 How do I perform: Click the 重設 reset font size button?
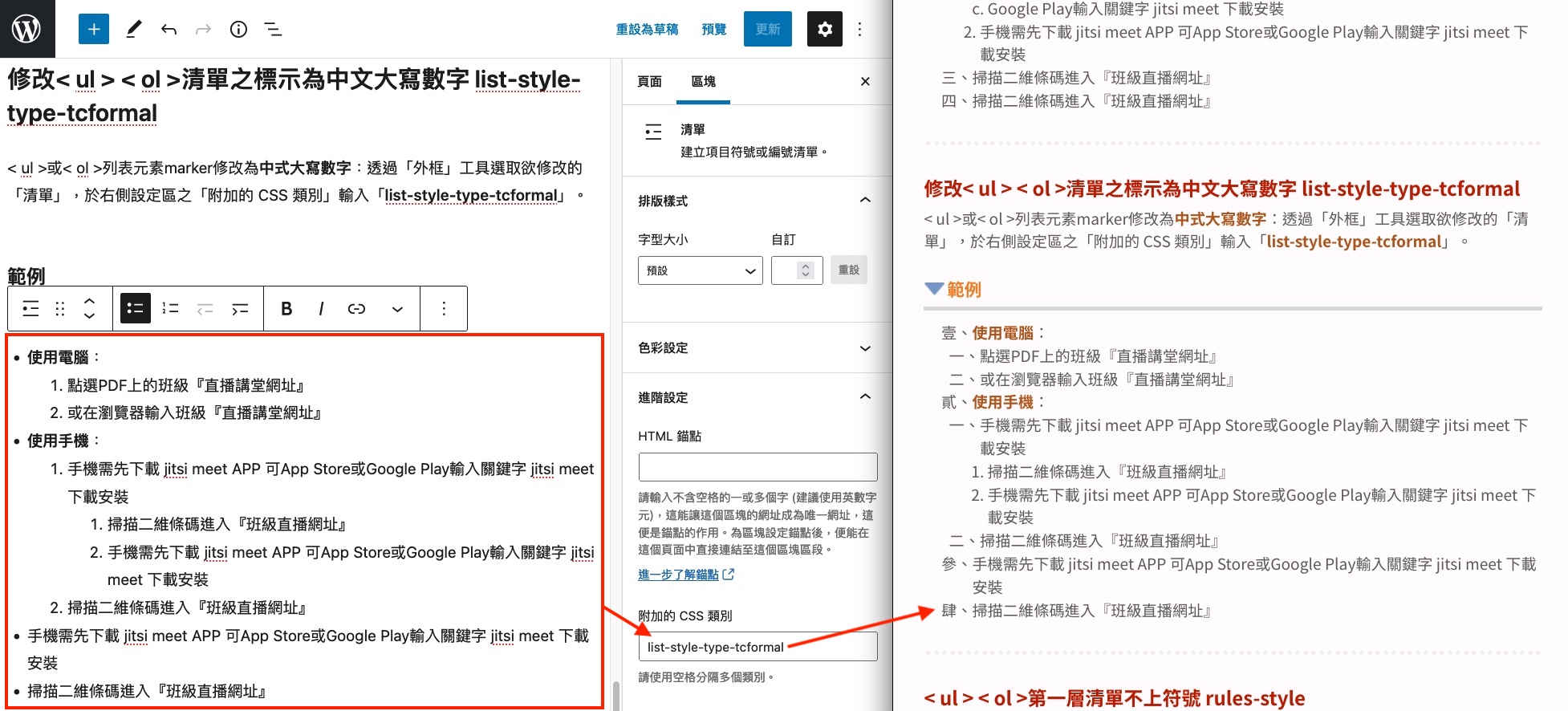[x=849, y=270]
